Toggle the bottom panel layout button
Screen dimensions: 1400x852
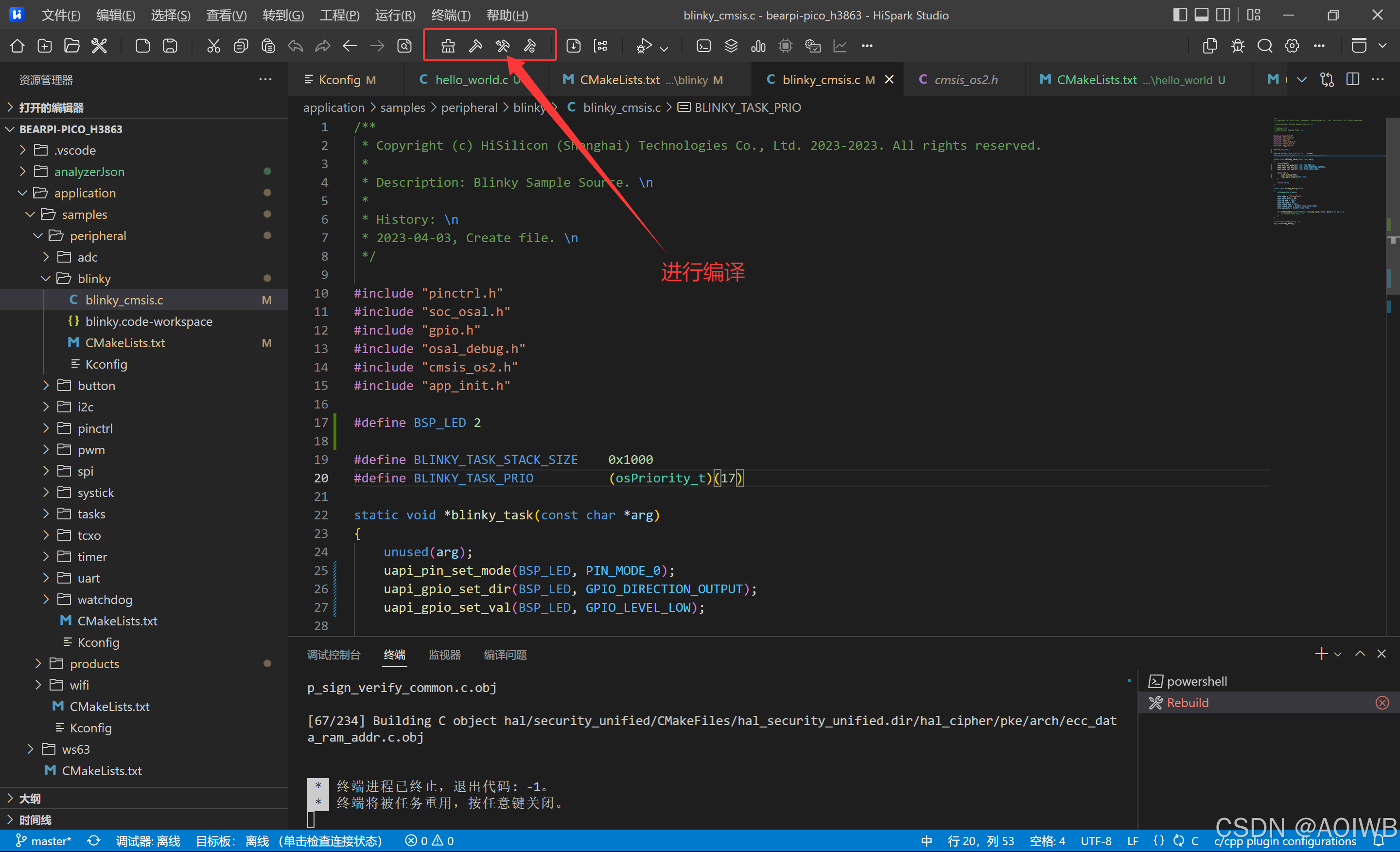tap(1201, 16)
